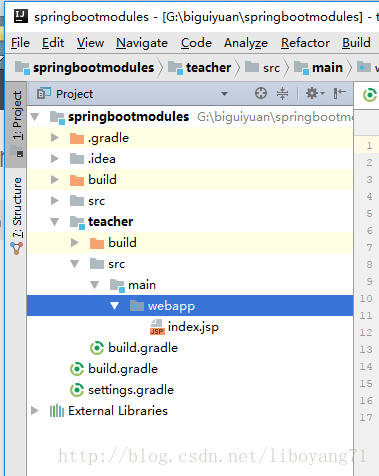Open the Code menu
This screenshot has height=476, width=379.
tap(196, 43)
